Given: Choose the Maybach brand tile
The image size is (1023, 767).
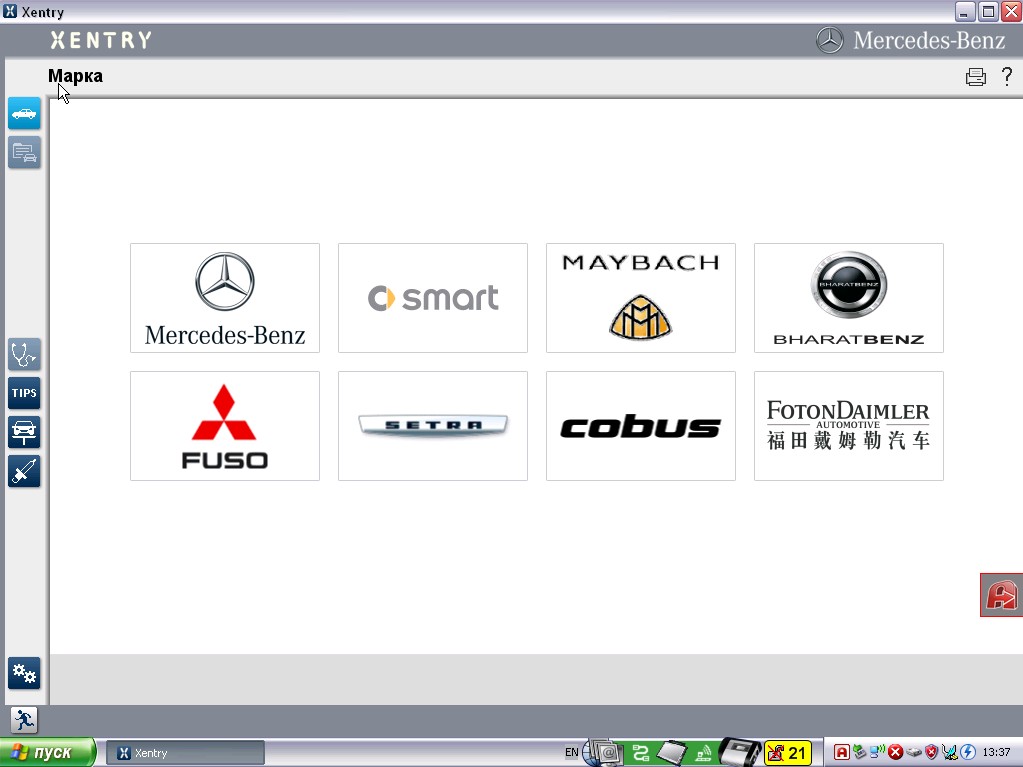Looking at the screenshot, I should click(641, 298).
